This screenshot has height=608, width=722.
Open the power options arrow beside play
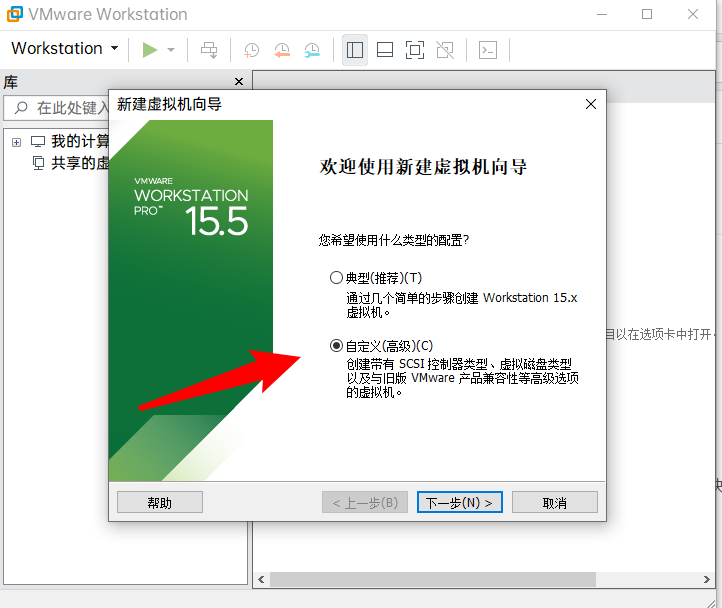[x=171, y=50]
